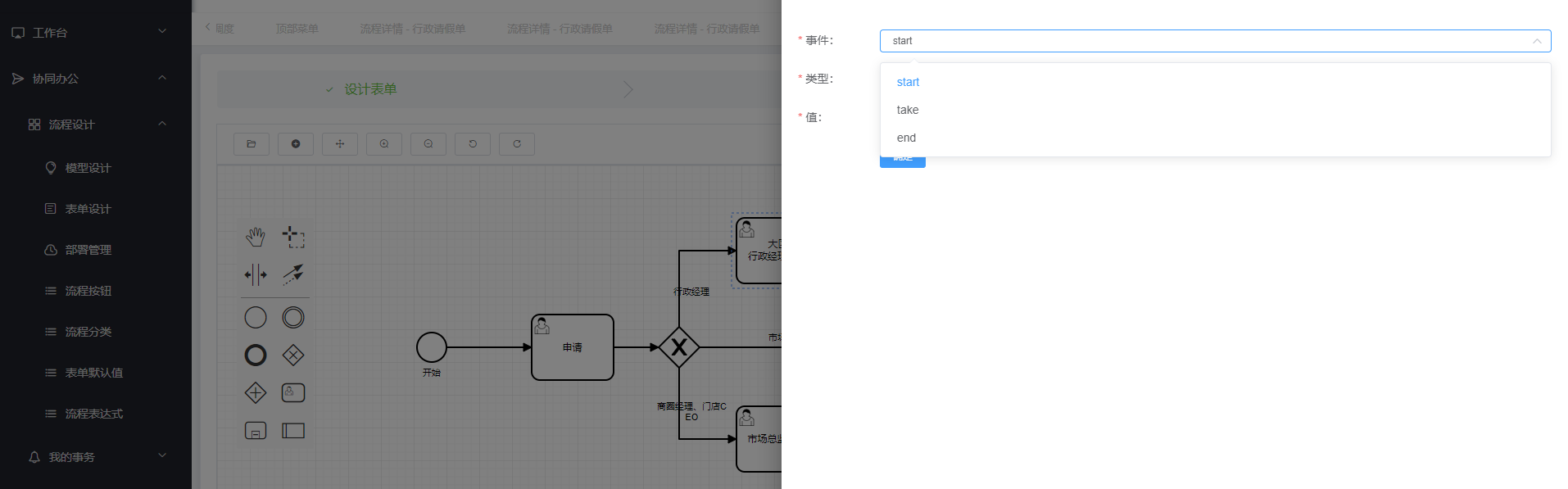This screenshot has height=489, width=1568.
Task: Pick the pool/participant shape in palette
Action: (293, 431)
